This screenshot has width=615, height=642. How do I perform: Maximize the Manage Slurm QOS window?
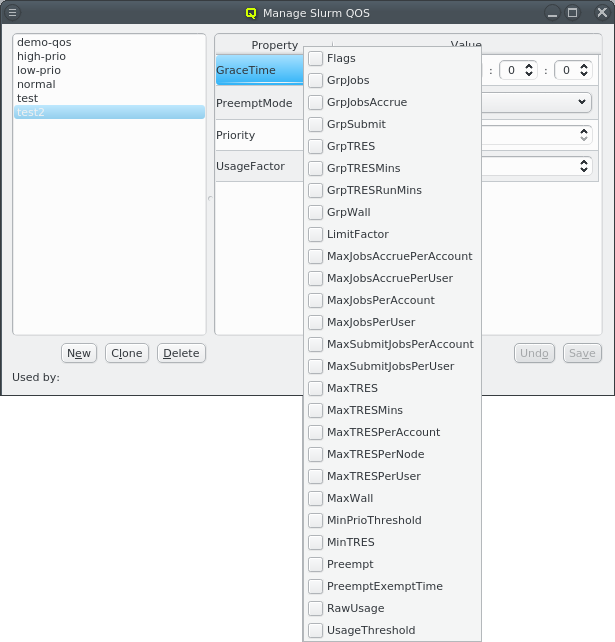[x=572, y=13]
